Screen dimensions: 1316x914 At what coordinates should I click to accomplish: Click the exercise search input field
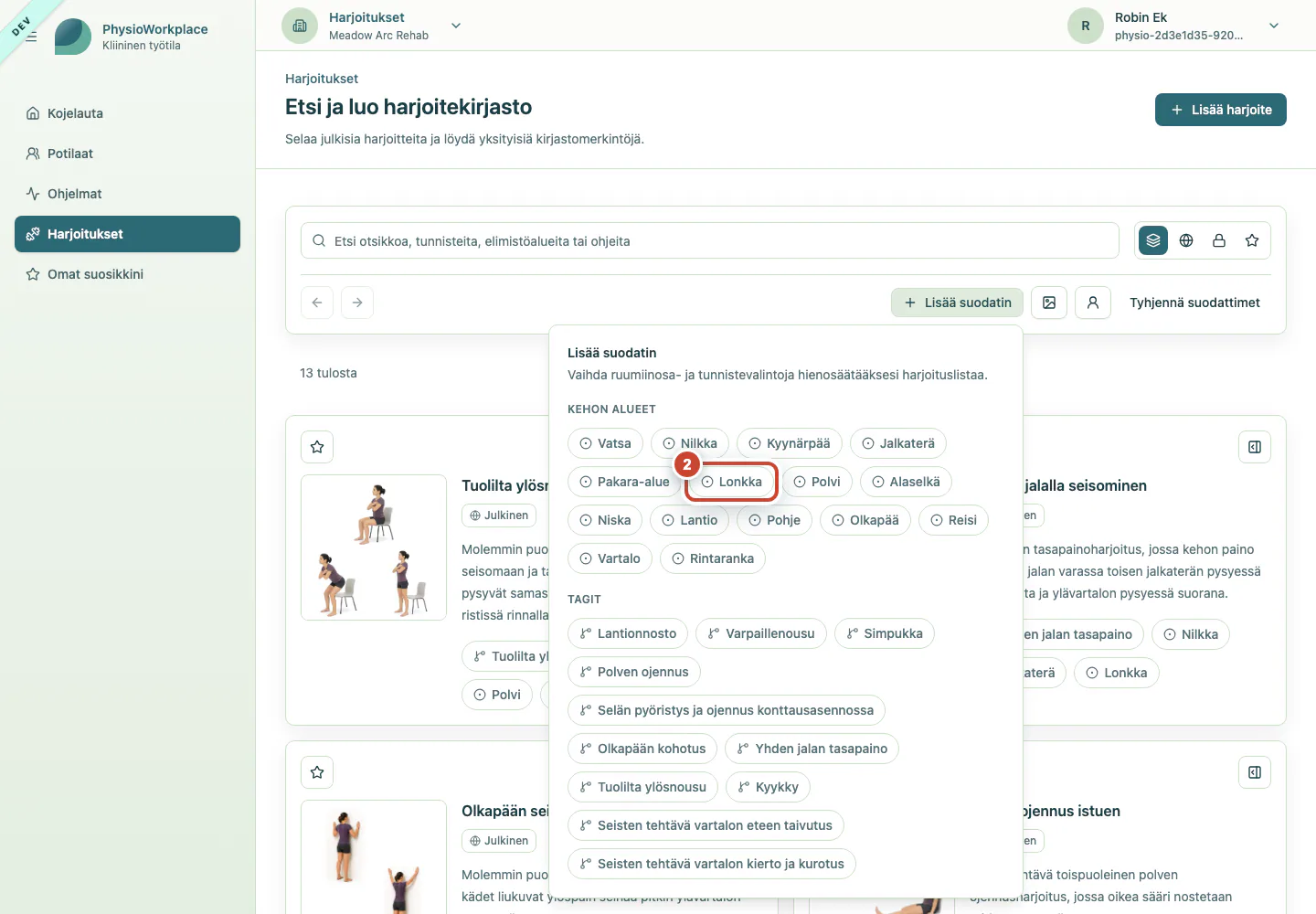coord(710,240)
